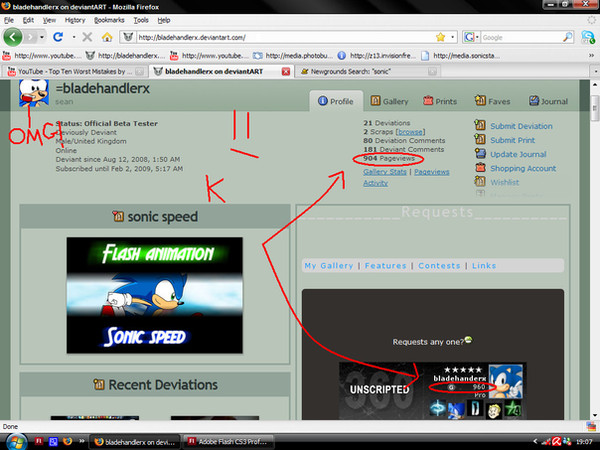
Task: Open the back/forward history dropdown arrow
Action: [42, 37]
